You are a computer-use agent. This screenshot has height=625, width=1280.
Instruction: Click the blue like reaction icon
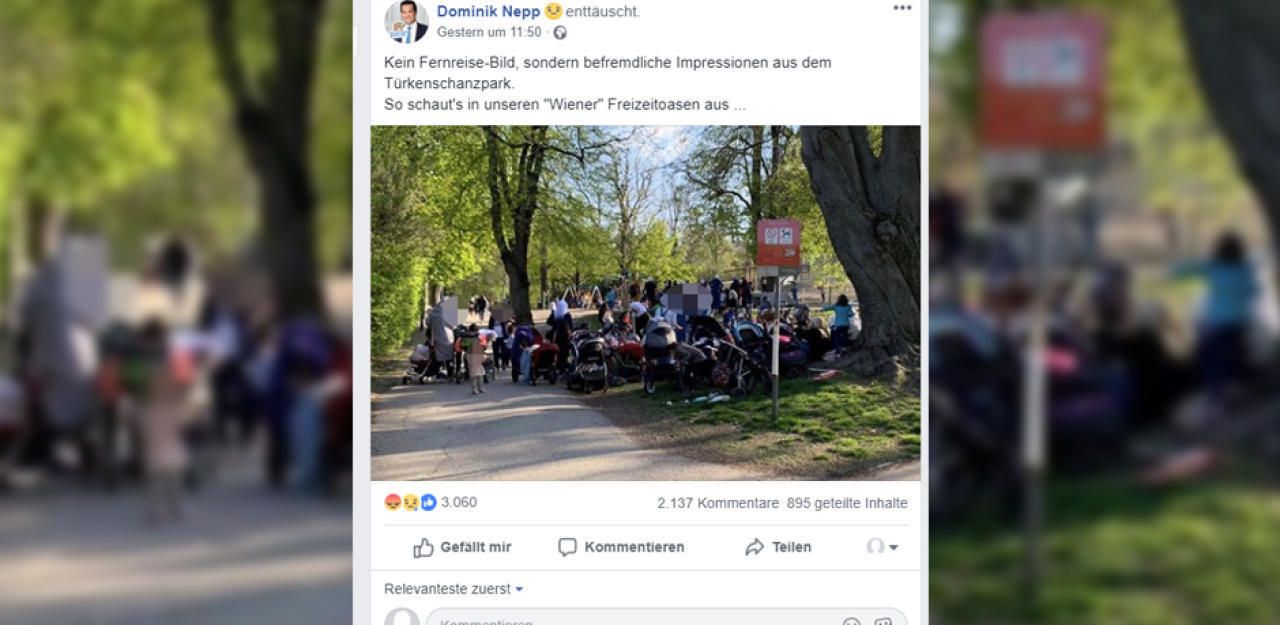click(x=428, y=502)
